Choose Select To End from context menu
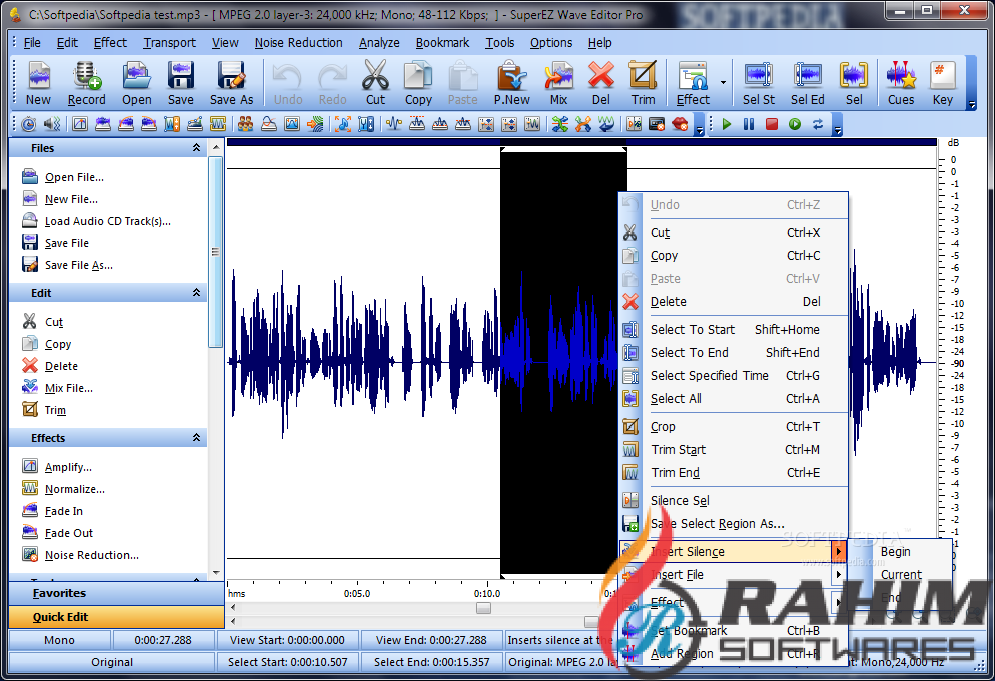The width and height of the screenshot is (995, 681). 689,352
